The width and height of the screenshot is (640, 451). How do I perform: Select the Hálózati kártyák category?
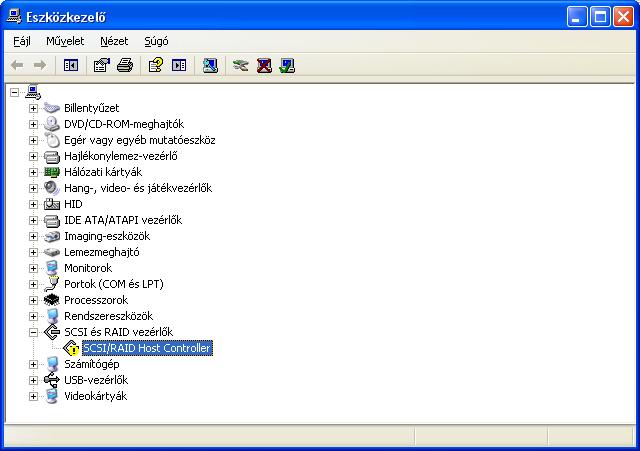pos(103,172)
